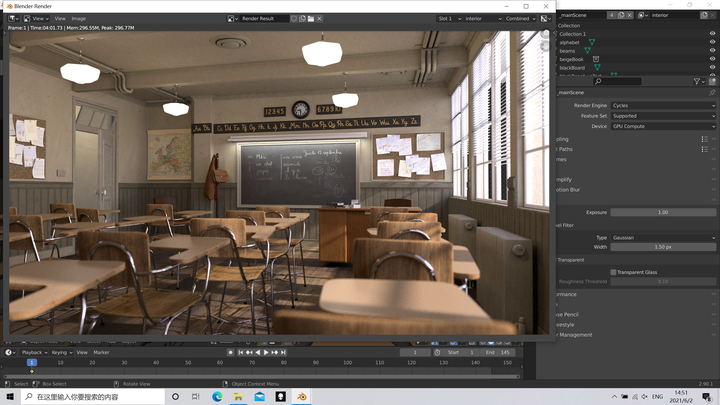This screenshot has width=720, height=405.
Task: Click the Exposure value slider
Action: tap(663, 213)
